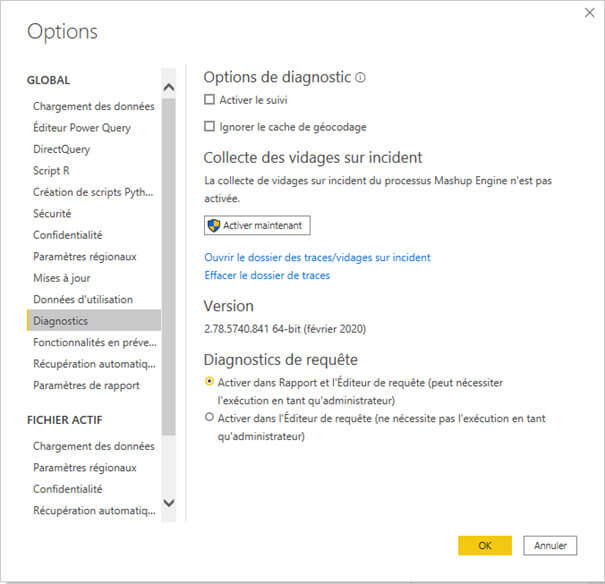Click the FICHIER ACTIF section header
This screenshot has height=584, width=605.
click(x=65, y=420)
